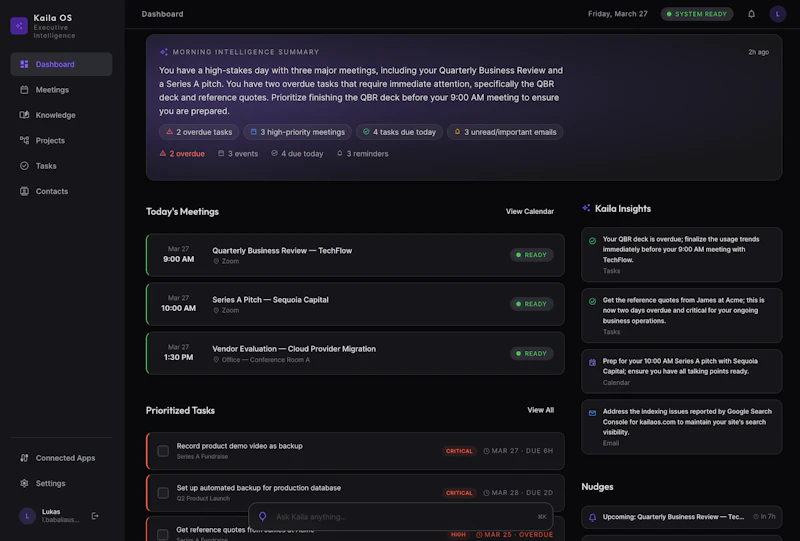Screen dimensions: 800x541
Task: Click the Ask Kaila anything input field
Action: coord(401,517)
